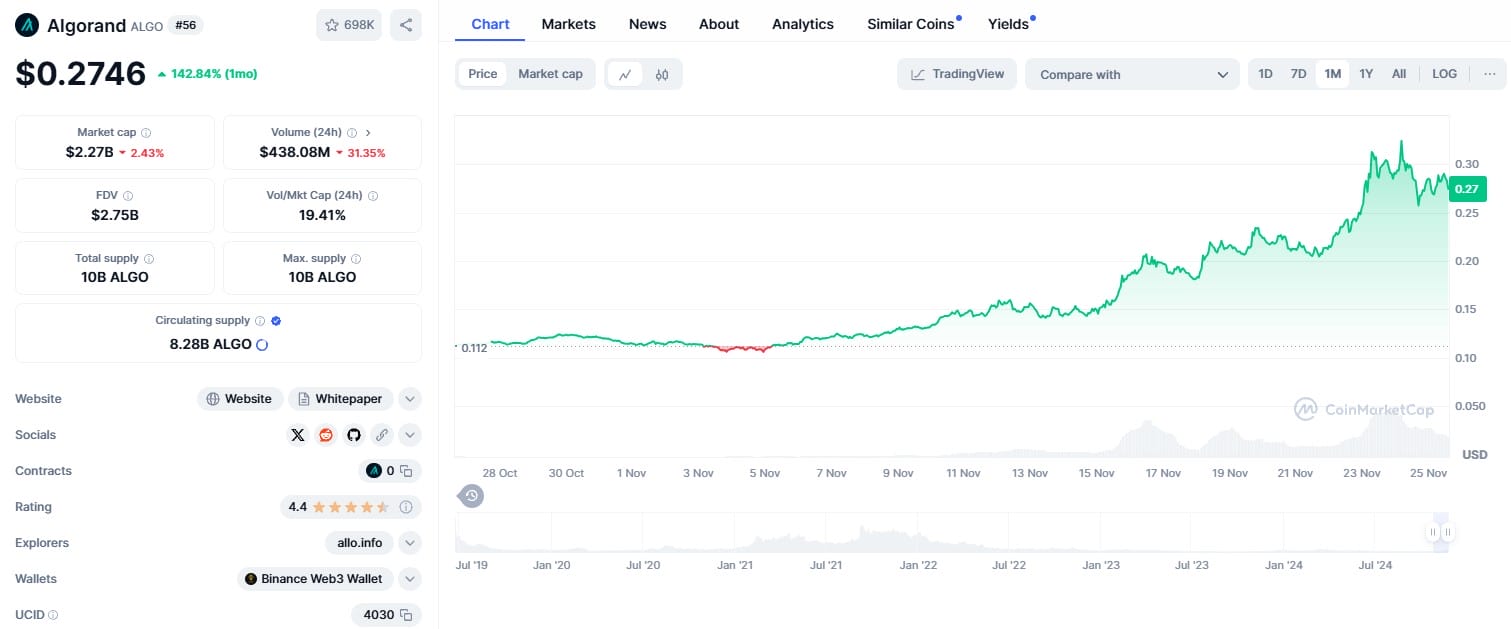Click the 0.112 baseline price label
The width and height of the screenshot is (1511, 629).
coord(472,347)
